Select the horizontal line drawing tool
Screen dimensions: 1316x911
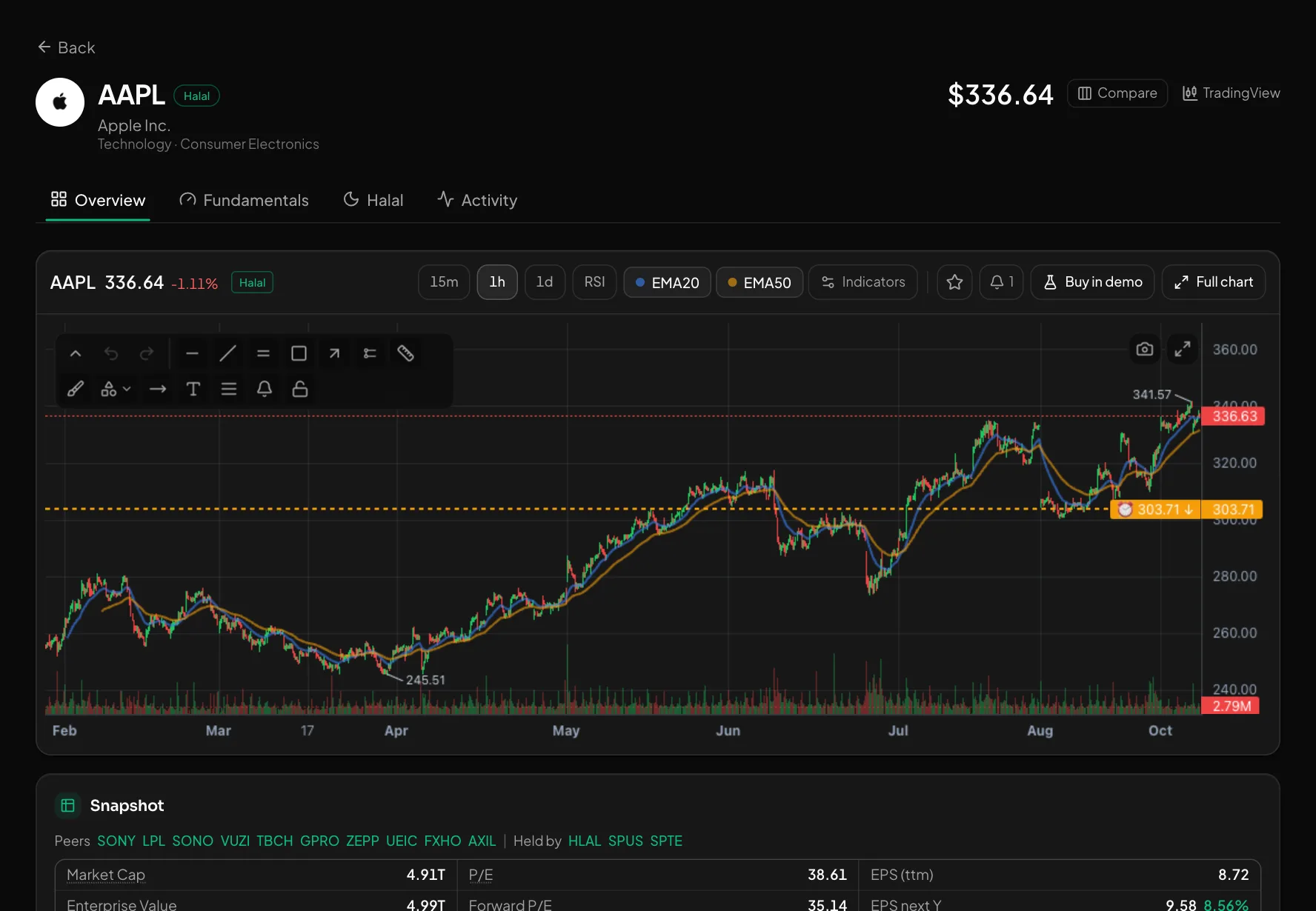[x=192, y=354]
